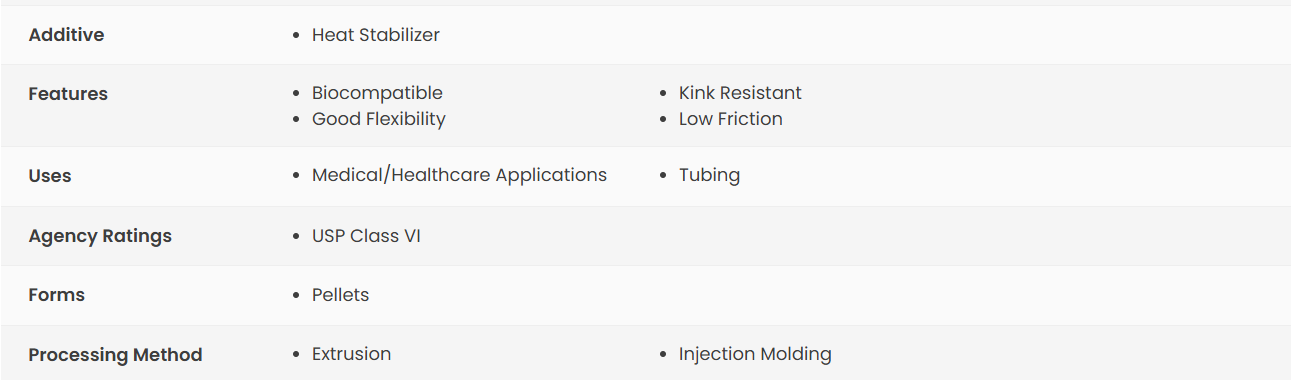1291x380 pixels.
Task: Click the Additive row label
Action: coord(66,35)
